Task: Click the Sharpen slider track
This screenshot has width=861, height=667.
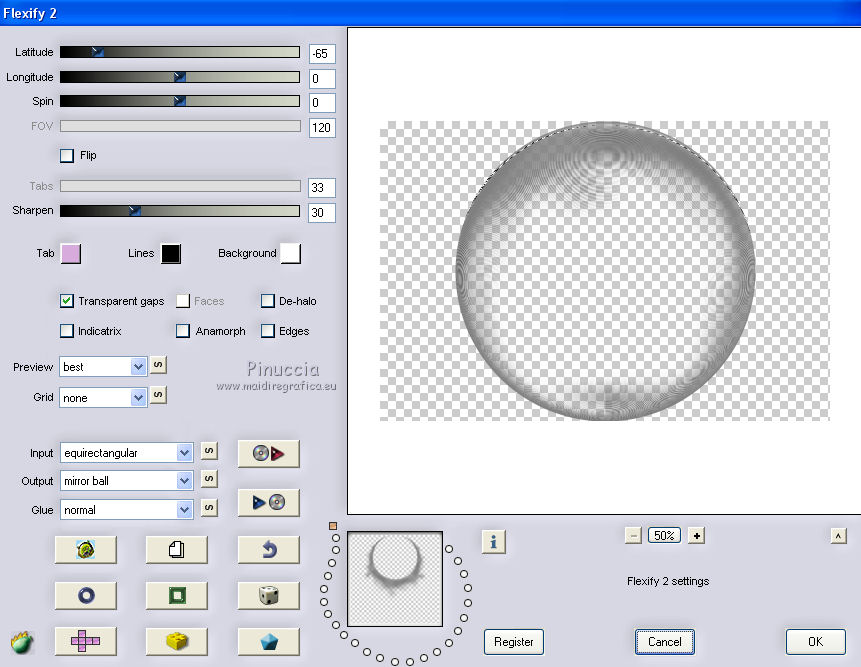Action: (180, 211)
